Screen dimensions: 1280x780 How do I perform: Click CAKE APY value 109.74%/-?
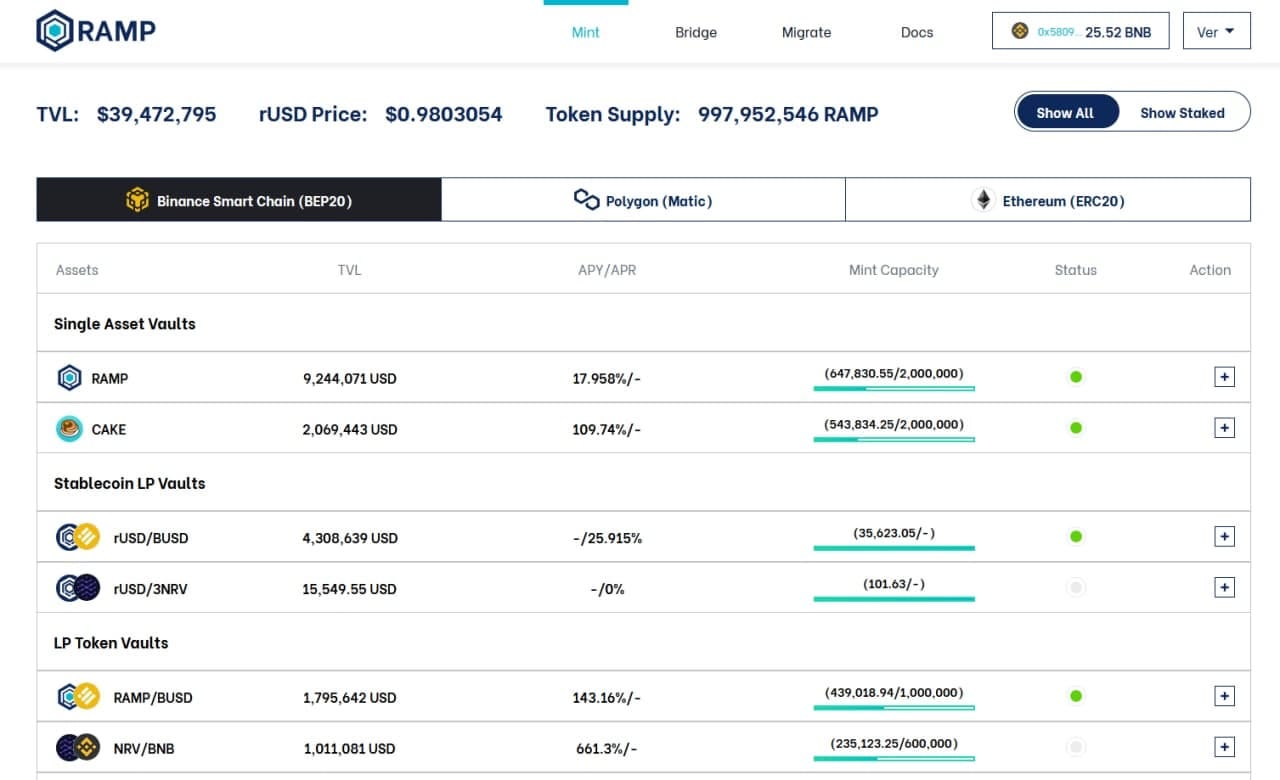(607, 430)
